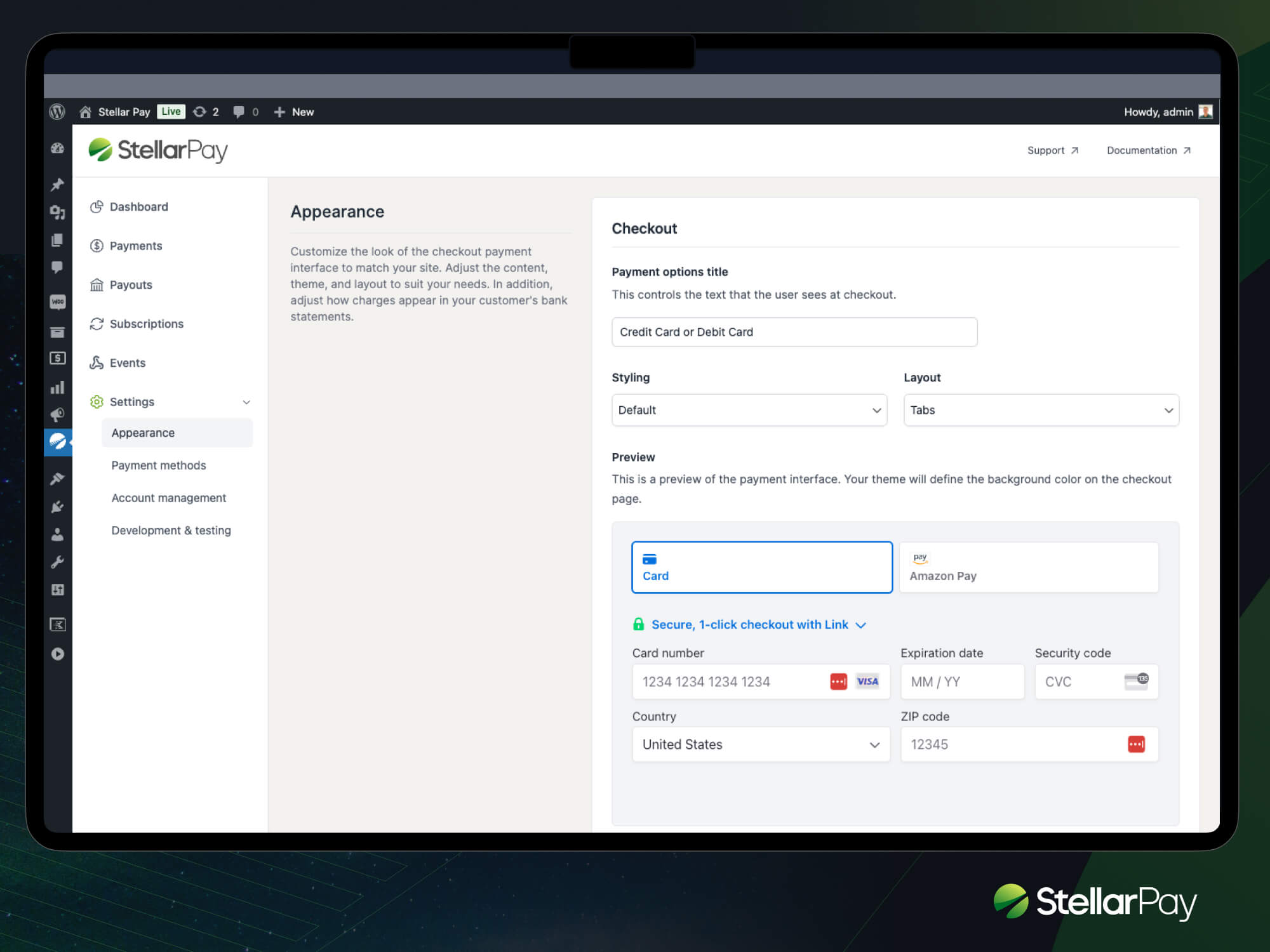Viewport: 1270px width, 952px height.
Task: Open the Documentation link
Action: coord(1149,150)
